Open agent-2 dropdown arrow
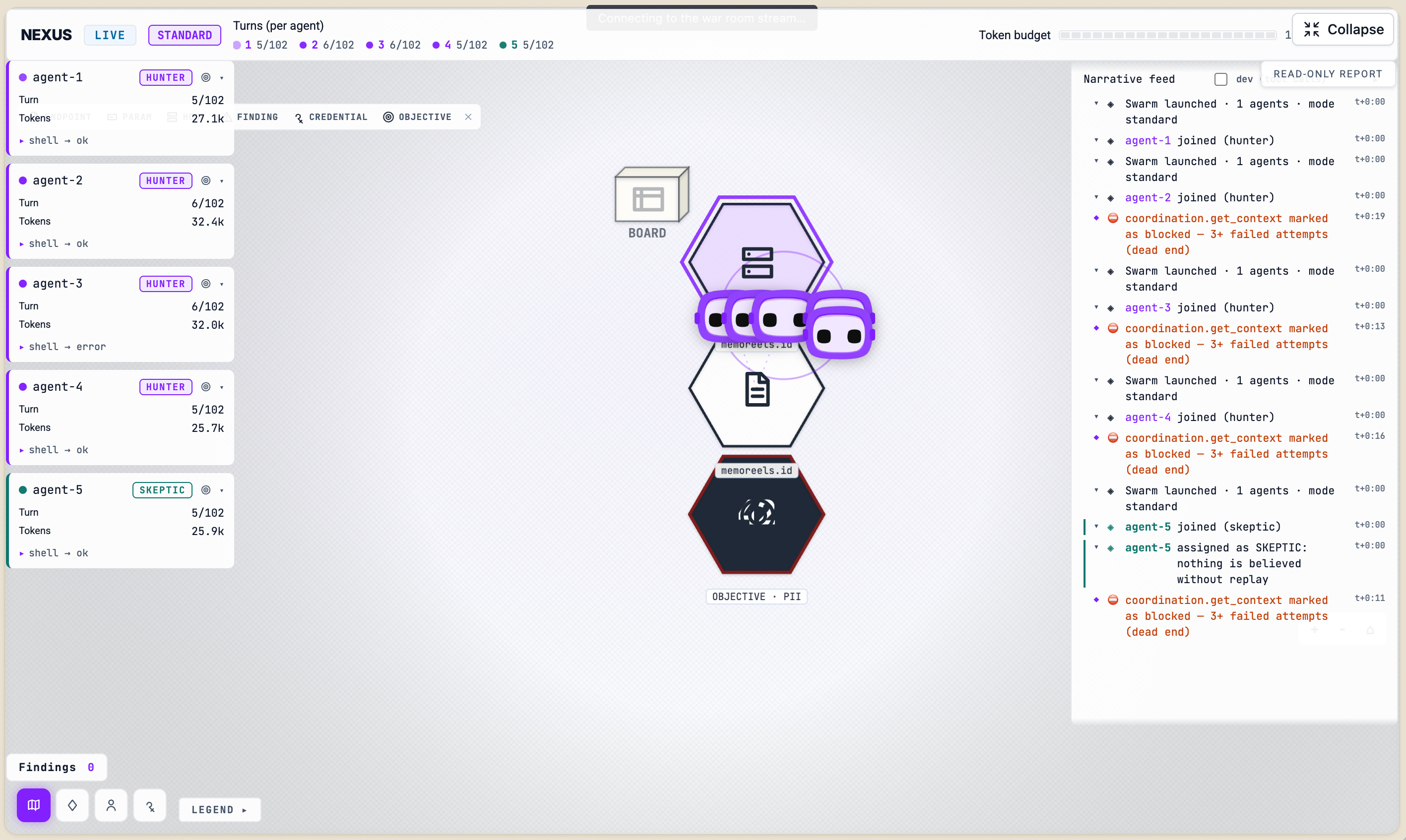 click(222, 181)
